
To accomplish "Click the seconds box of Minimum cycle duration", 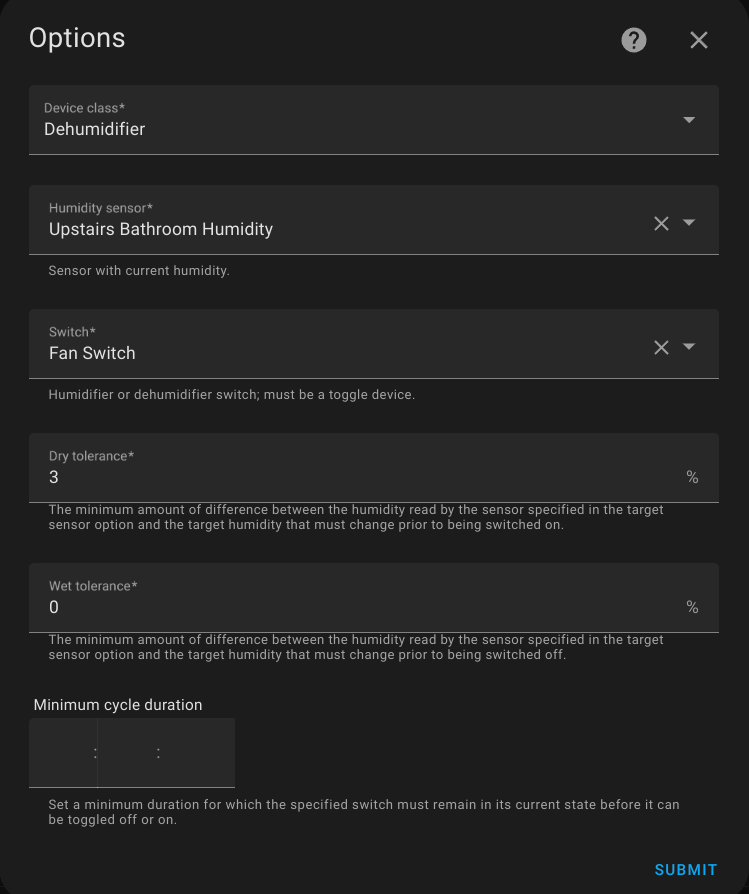I will pyautogui.click(x=198, y=753).
